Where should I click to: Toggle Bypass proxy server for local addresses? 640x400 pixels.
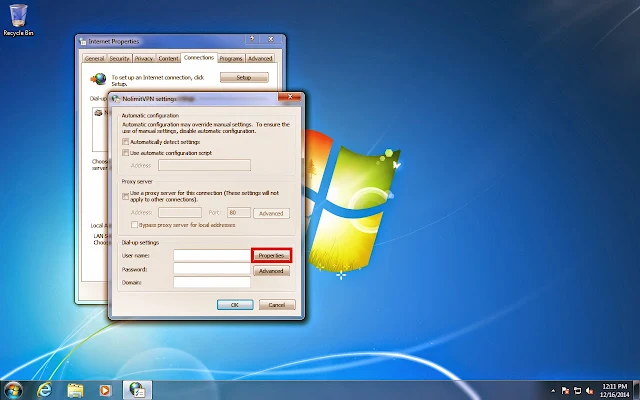pos(134,225)
